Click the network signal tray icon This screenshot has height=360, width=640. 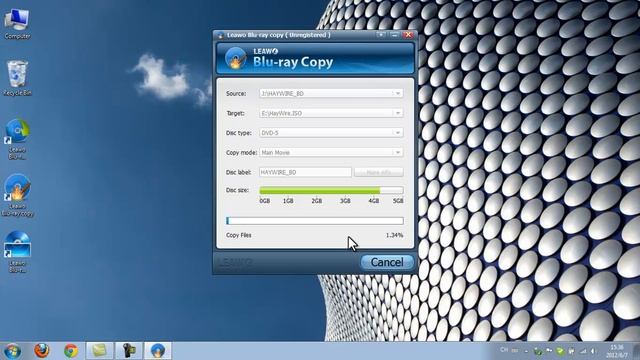coord(583,351)
